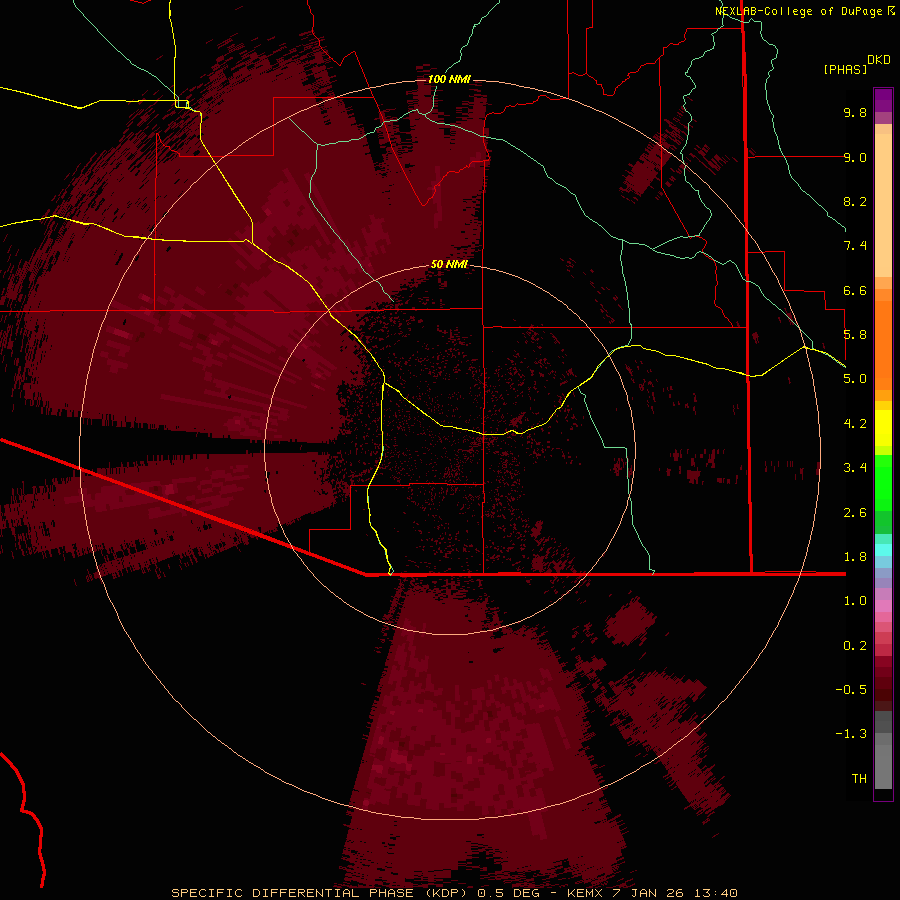Image resolution: width=900 pixels, height=900 pixels.
Task: Click the TH threshold label on scale
Action: point(859,779)
